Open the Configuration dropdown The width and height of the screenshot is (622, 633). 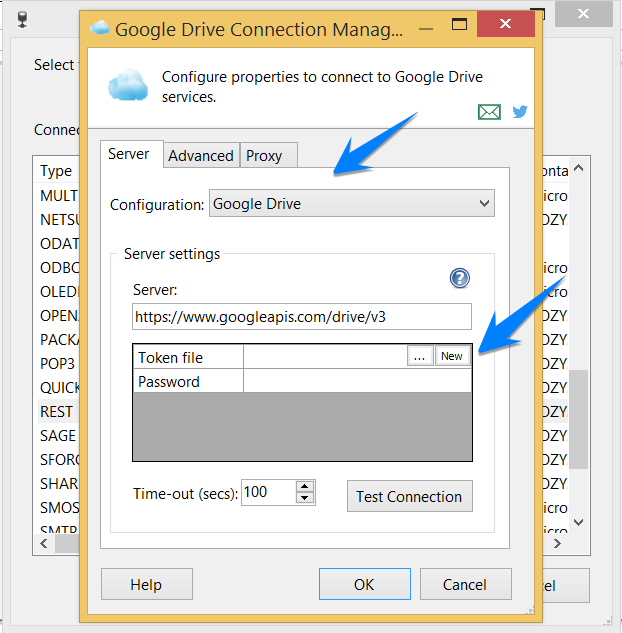(352, 203)
